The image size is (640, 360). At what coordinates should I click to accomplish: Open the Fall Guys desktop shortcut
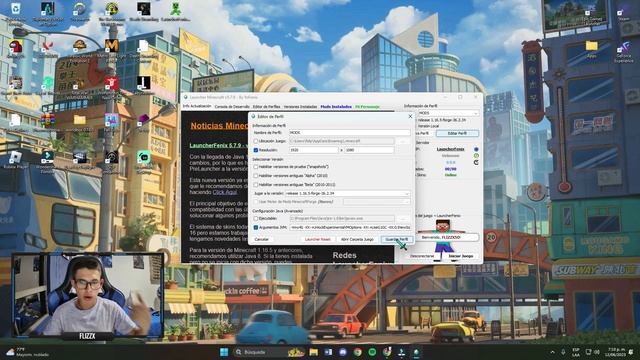[x=111, y=120]
